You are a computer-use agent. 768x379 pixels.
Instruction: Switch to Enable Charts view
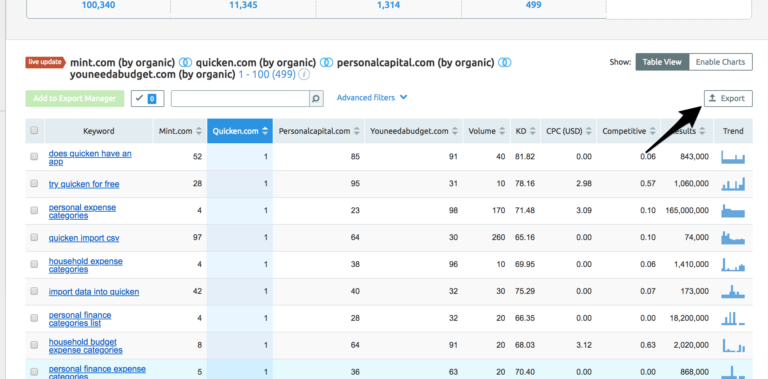point(720,62)
